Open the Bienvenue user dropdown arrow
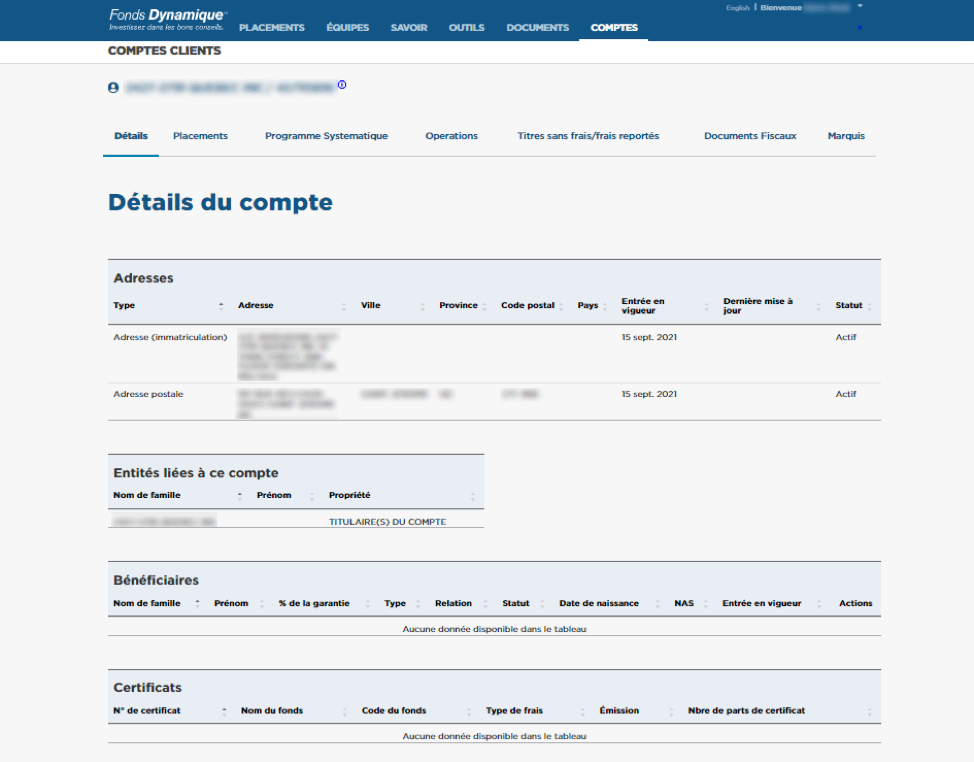974x762 pixels. 860,6
